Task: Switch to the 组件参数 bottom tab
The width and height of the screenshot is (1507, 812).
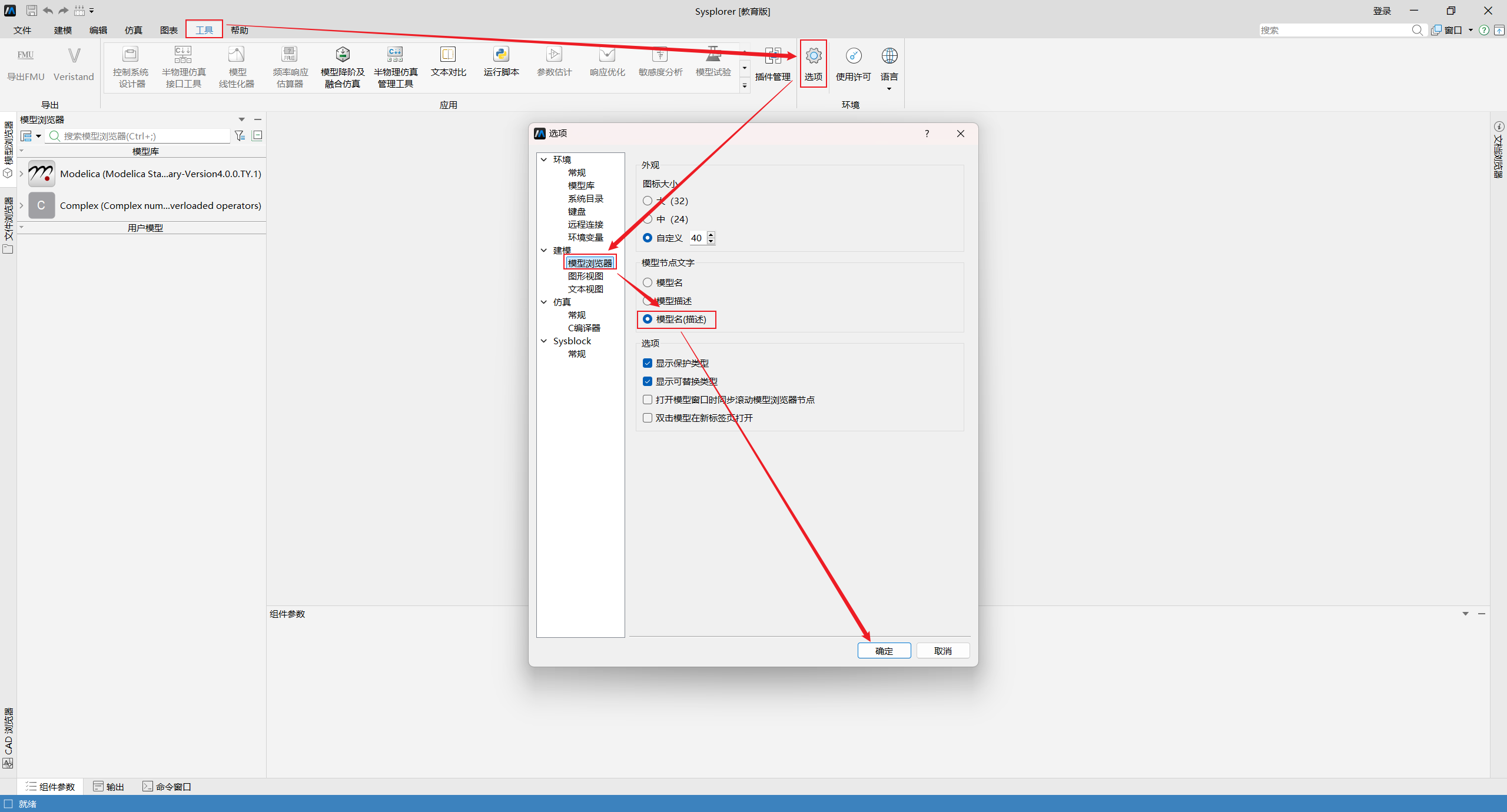Action: click(x=50, y=787)
